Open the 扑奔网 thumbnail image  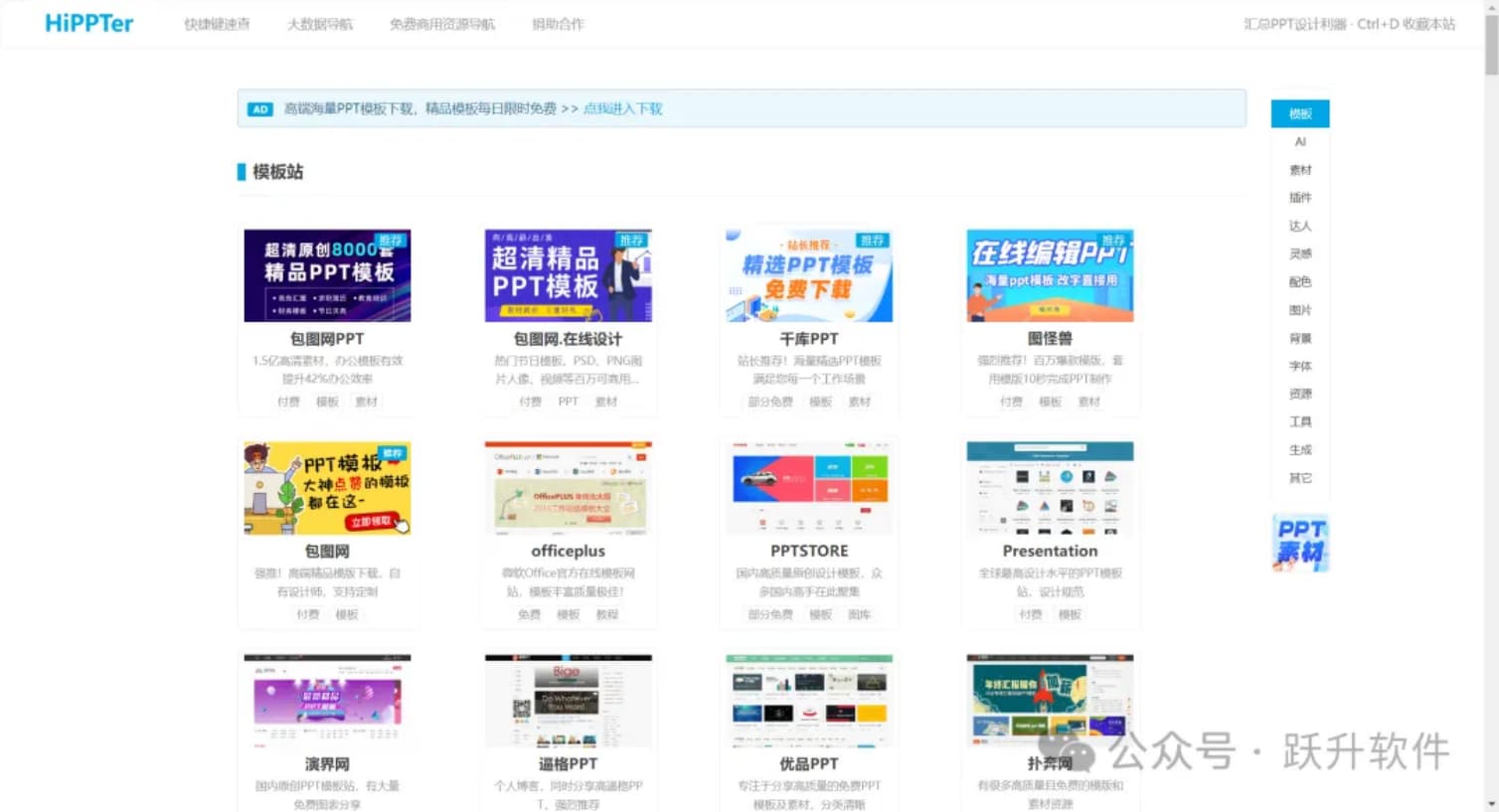tap(1050, 701)
